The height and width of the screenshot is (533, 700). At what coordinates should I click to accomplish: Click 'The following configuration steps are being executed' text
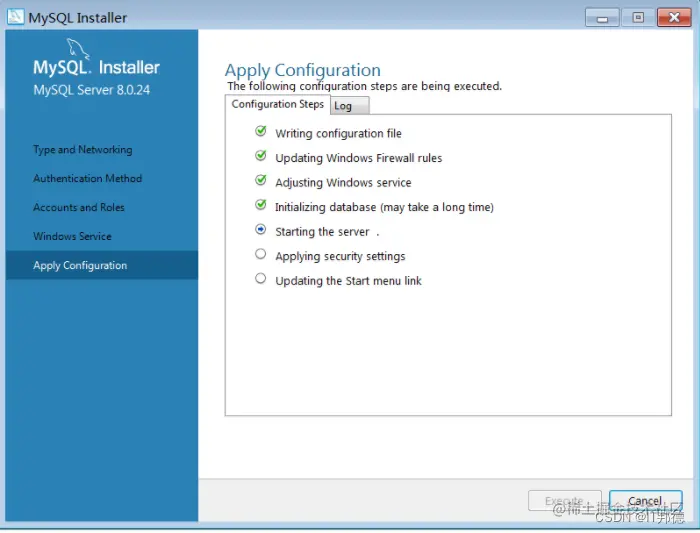coord(364,86)
